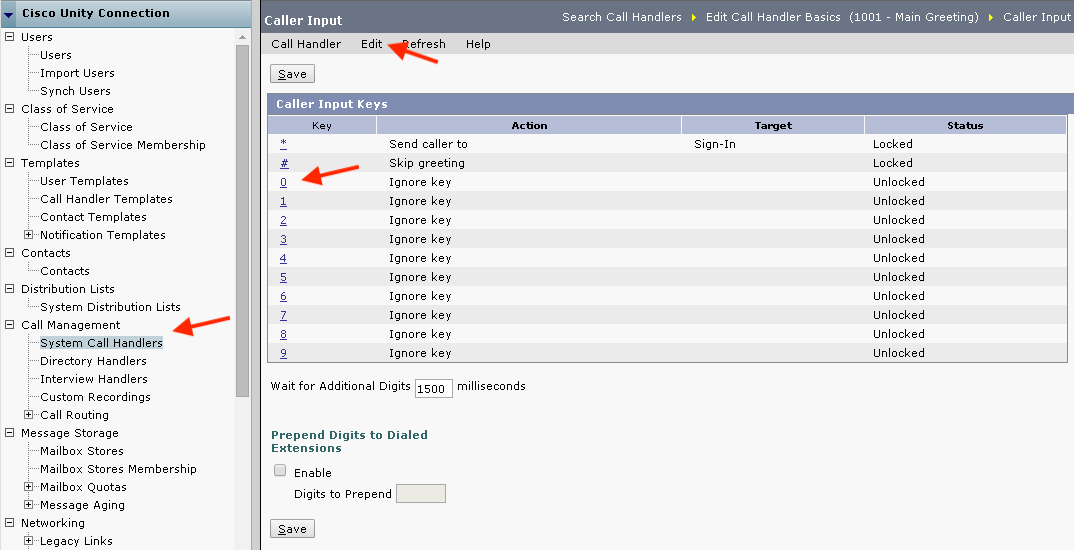The image size is (1074, 550).
Task: Expand the Notification Templates node
Action: pos(29,234)
